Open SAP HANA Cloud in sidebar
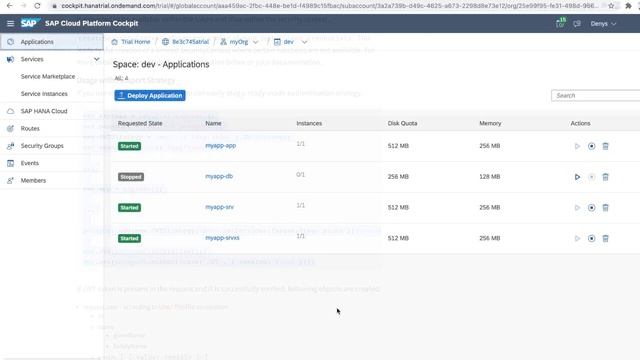640x360 pixels. [44, 111]
